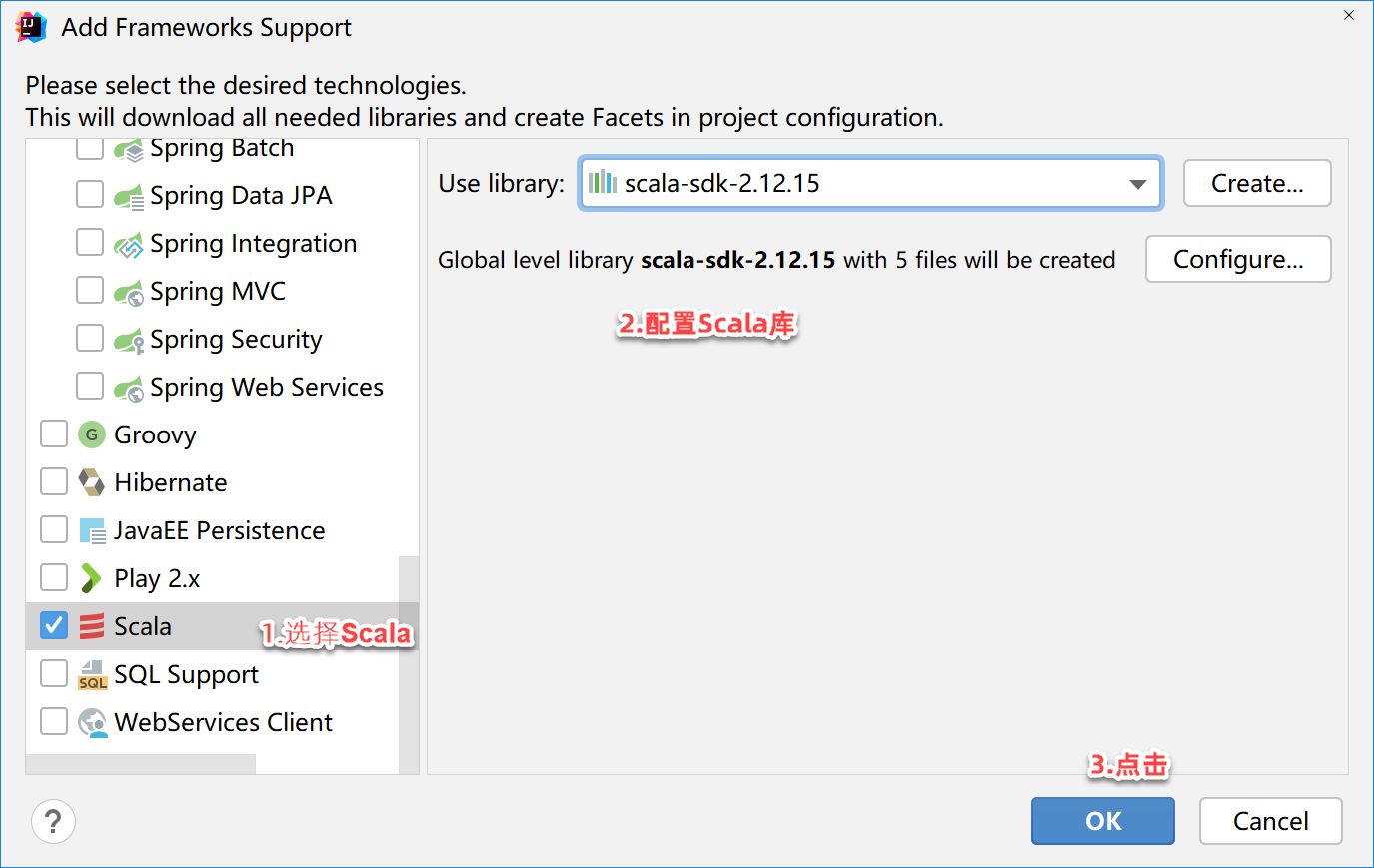Click the Play 2.x framework icon
Image resolution: width=1374 pixels, height=868 pixels.
[x=92, y=578]
